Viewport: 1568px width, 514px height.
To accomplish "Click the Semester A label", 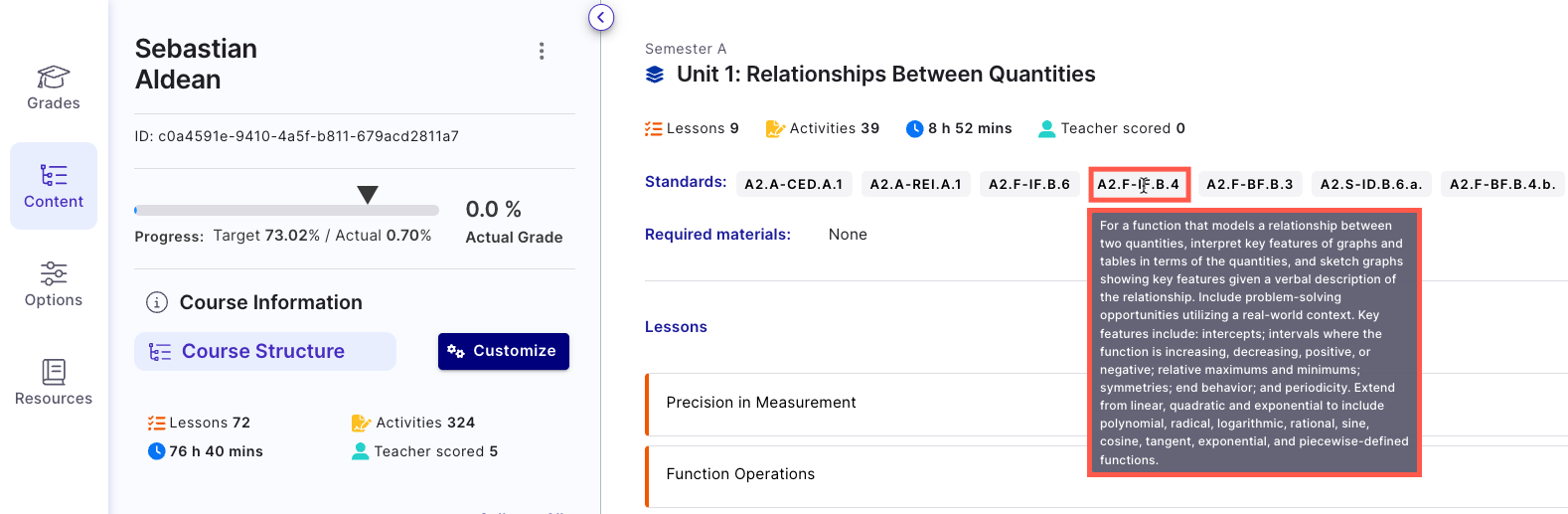I will [686, 49].
